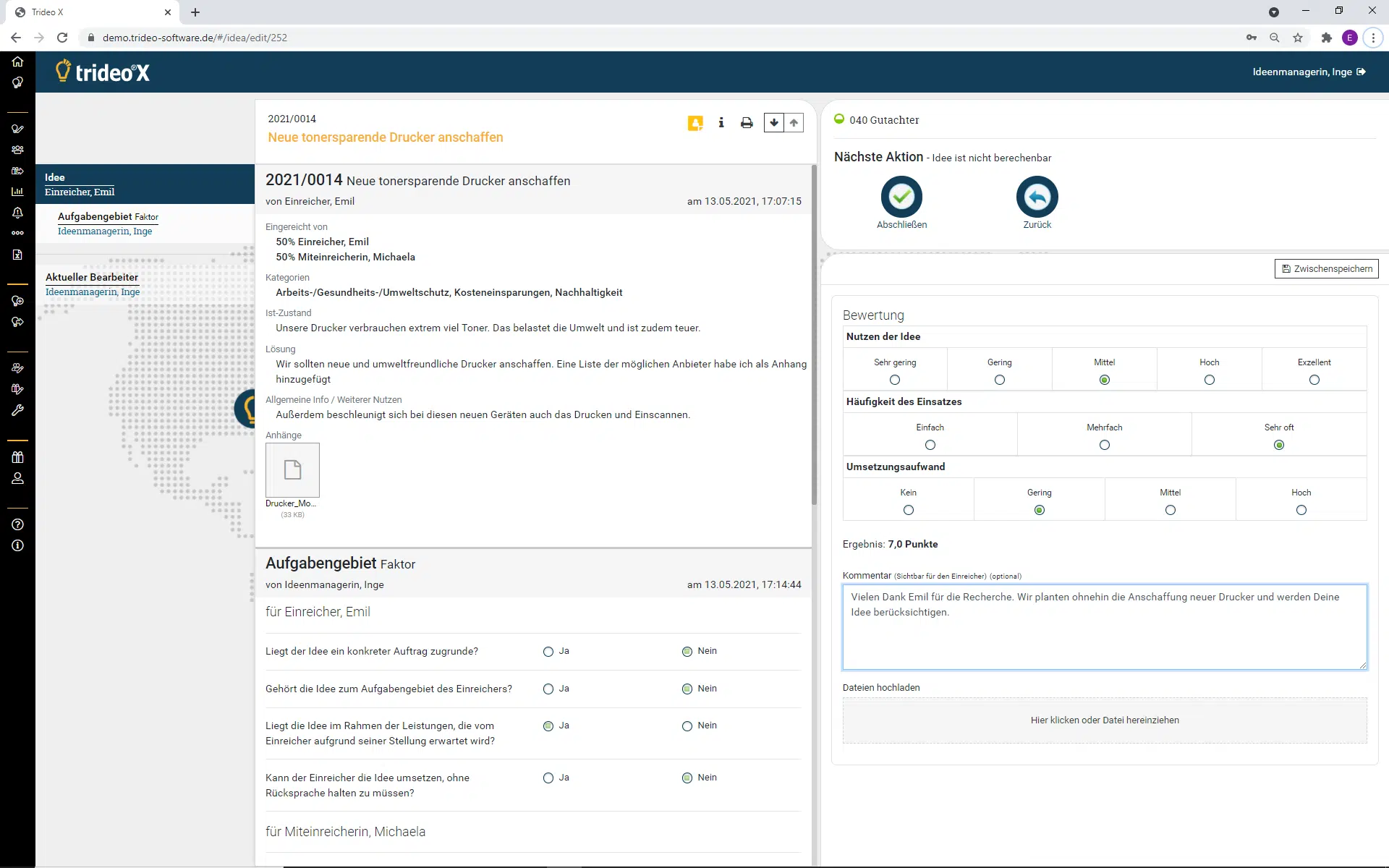Open the home icon in sidebar
Screen dimensions: 1389x868
coord(17,61)
